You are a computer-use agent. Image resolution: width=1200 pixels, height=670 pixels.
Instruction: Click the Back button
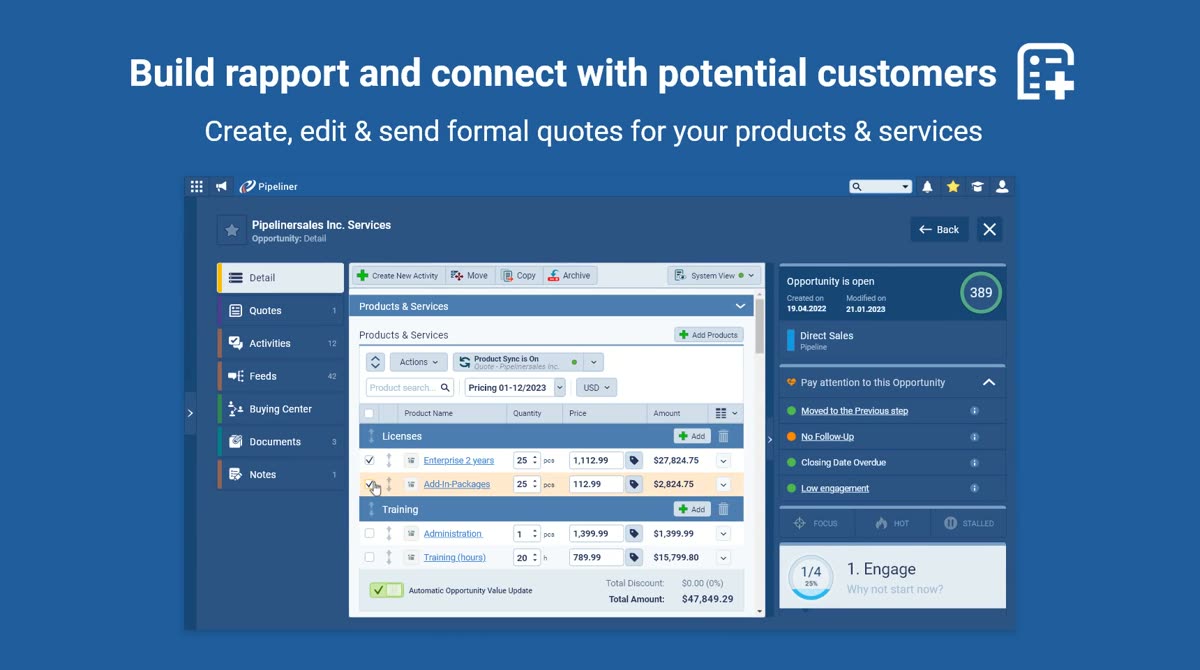pos(939,229)
